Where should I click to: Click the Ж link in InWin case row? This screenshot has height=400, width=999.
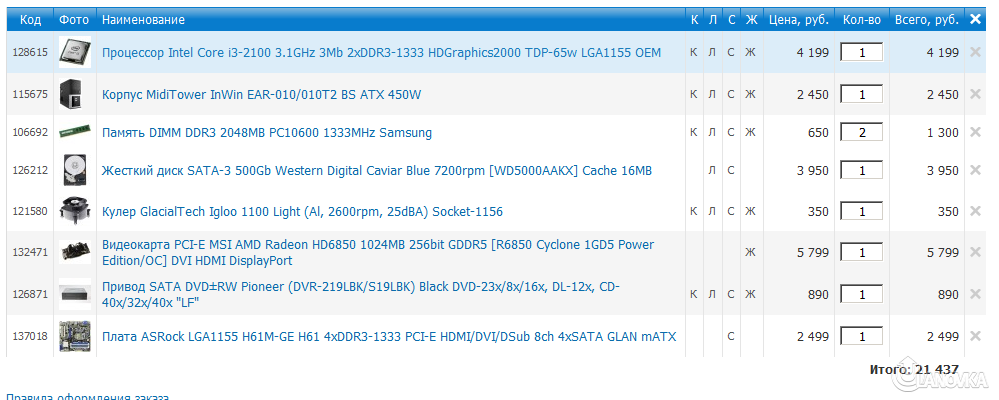pyautogui.click(x=750, y=94)
